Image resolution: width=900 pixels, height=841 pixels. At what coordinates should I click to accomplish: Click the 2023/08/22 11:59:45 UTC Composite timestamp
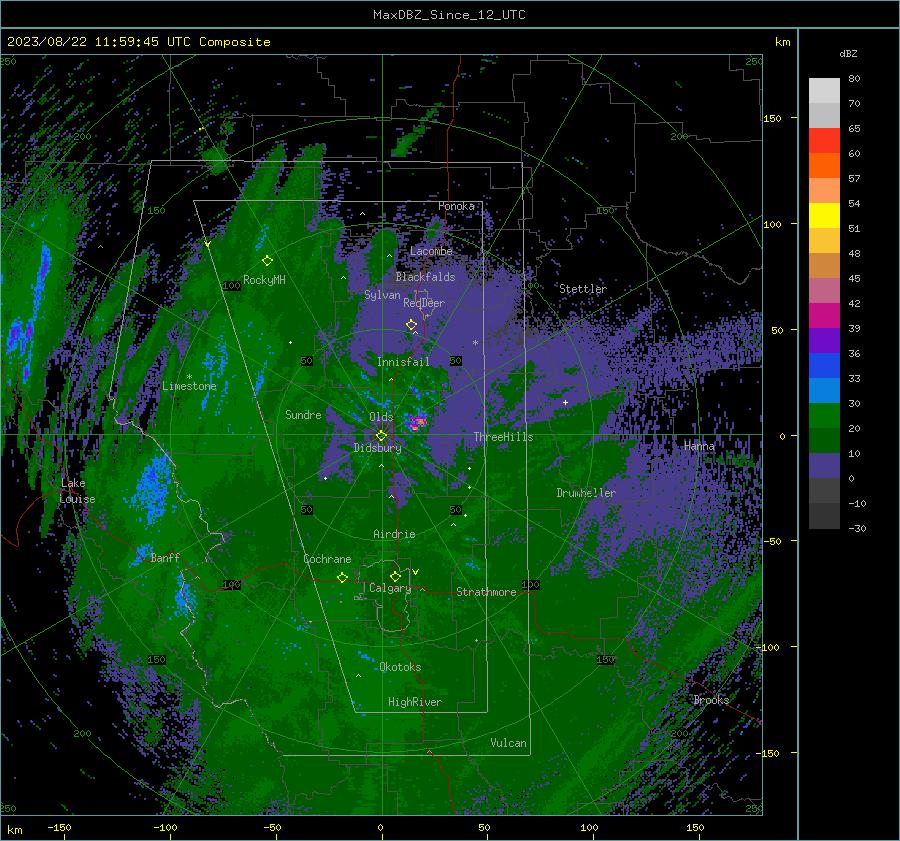click(138, 42)
